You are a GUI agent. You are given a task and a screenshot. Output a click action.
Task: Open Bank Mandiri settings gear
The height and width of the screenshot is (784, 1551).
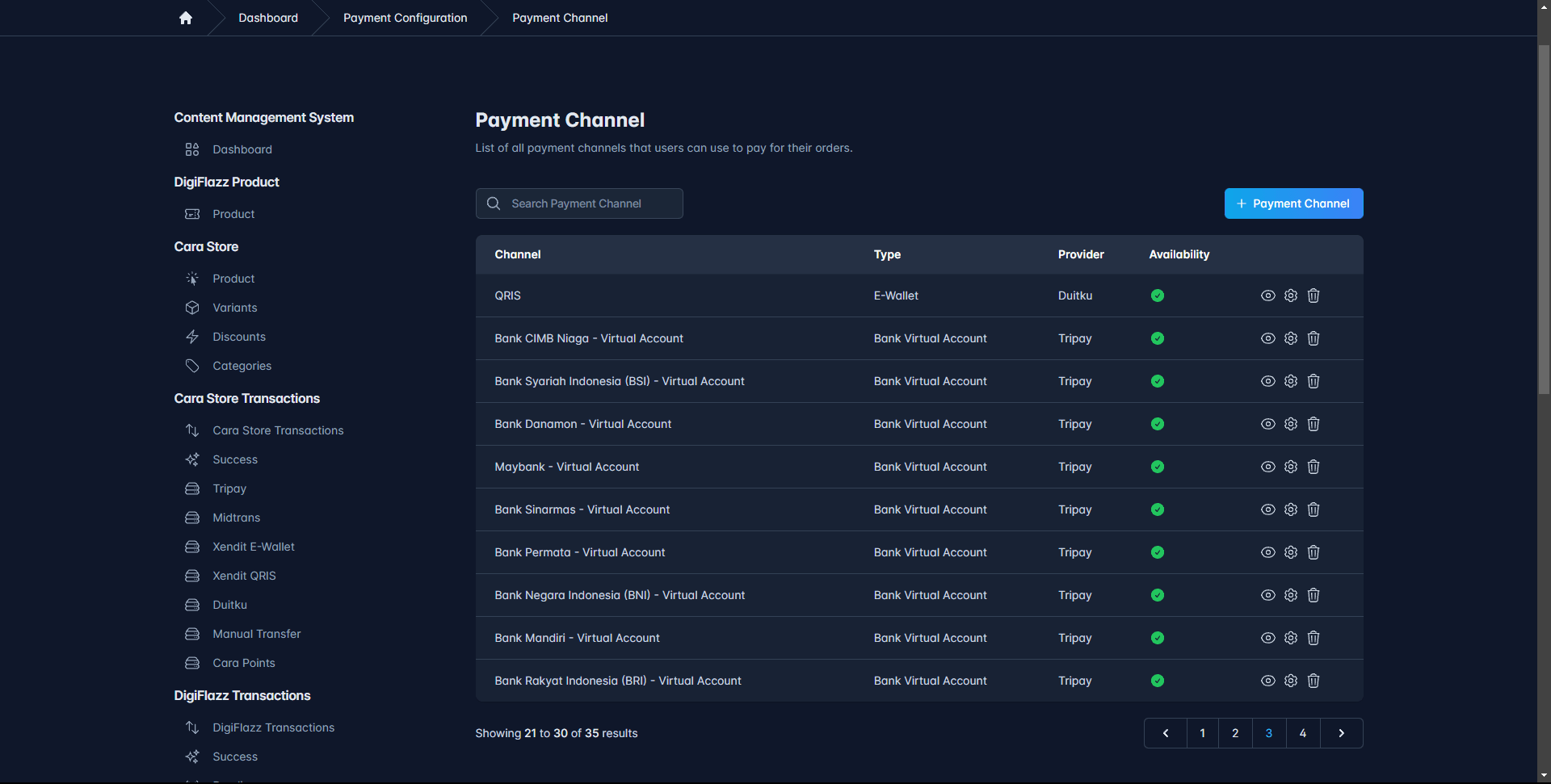coord(1291,638)
